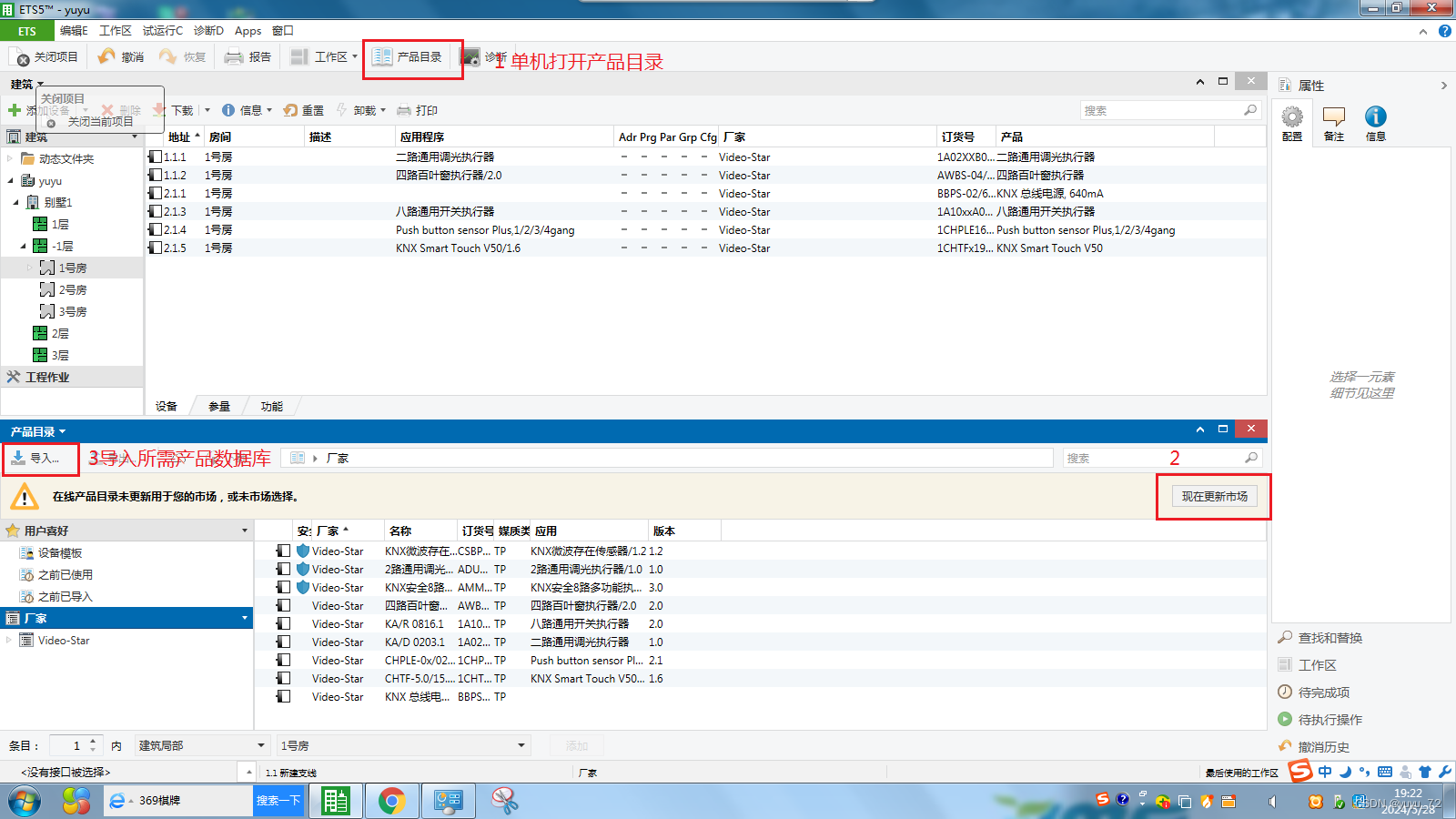Select 2号房 in building tree
The height and width of the screenshot is (819, 1456).
73,290
